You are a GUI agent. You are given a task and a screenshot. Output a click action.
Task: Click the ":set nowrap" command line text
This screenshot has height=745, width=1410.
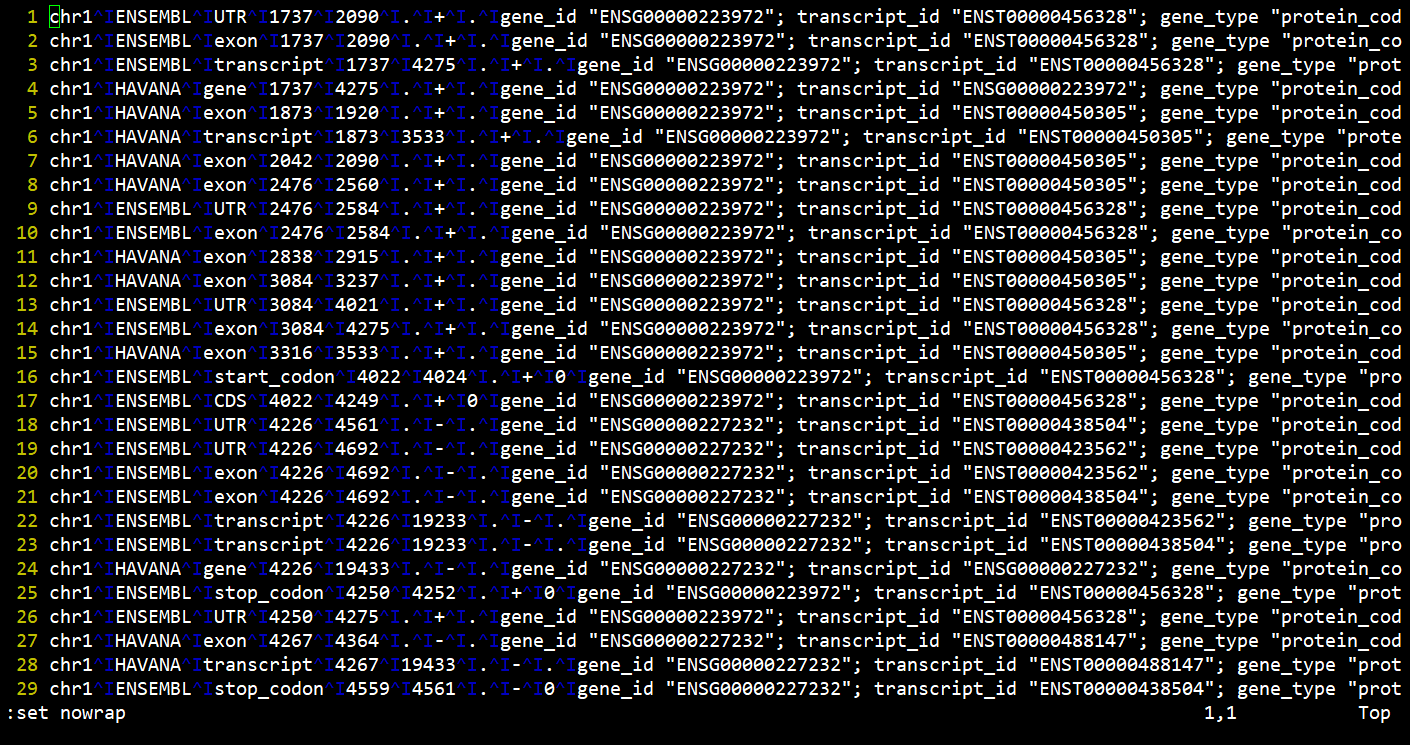pos(66,713)
